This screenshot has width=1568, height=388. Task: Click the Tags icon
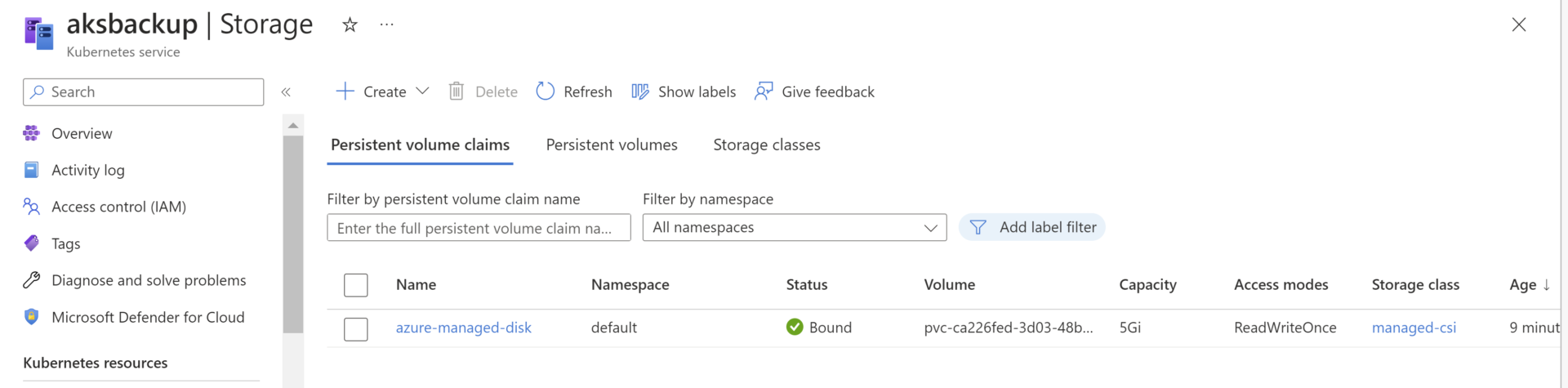pos(31,243)
